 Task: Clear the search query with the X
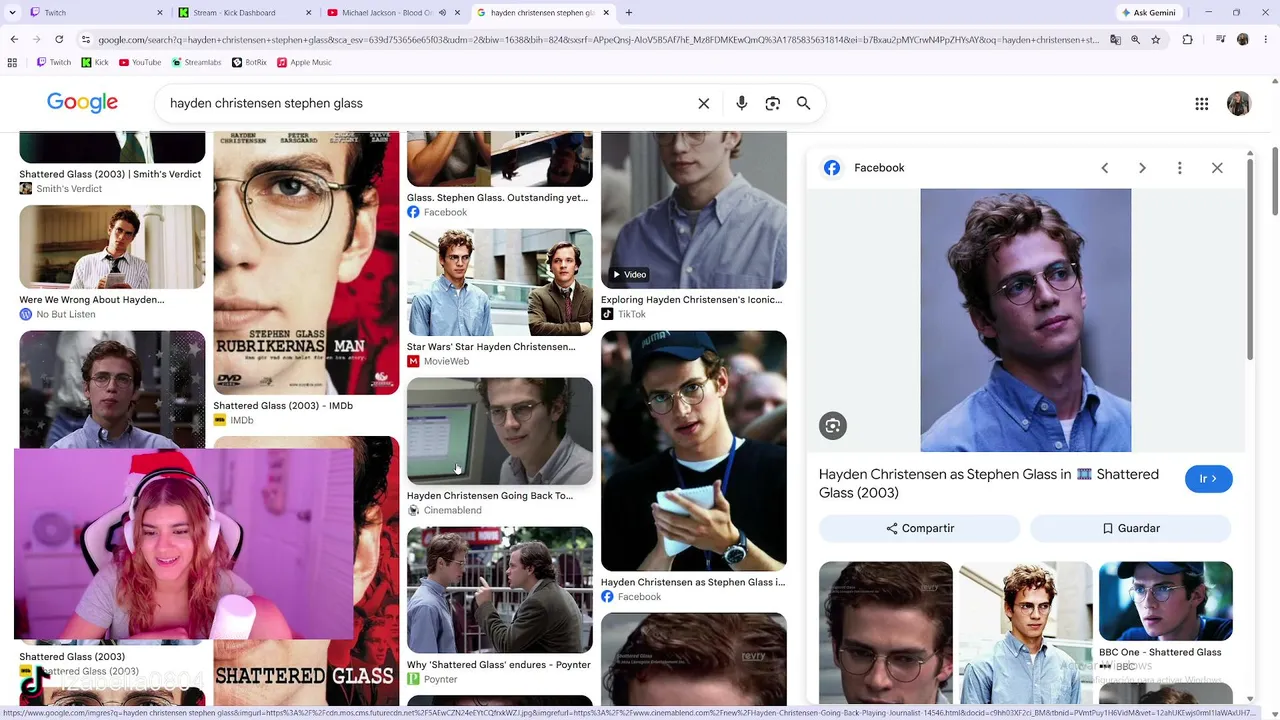pyautogui.click(x=704, y=103)
